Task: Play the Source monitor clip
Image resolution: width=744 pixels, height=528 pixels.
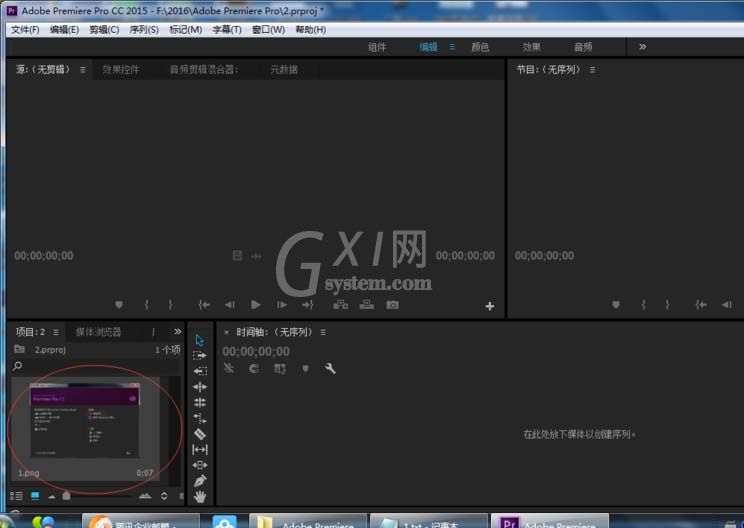Action: pyautogui.click(x=255, y=305)
